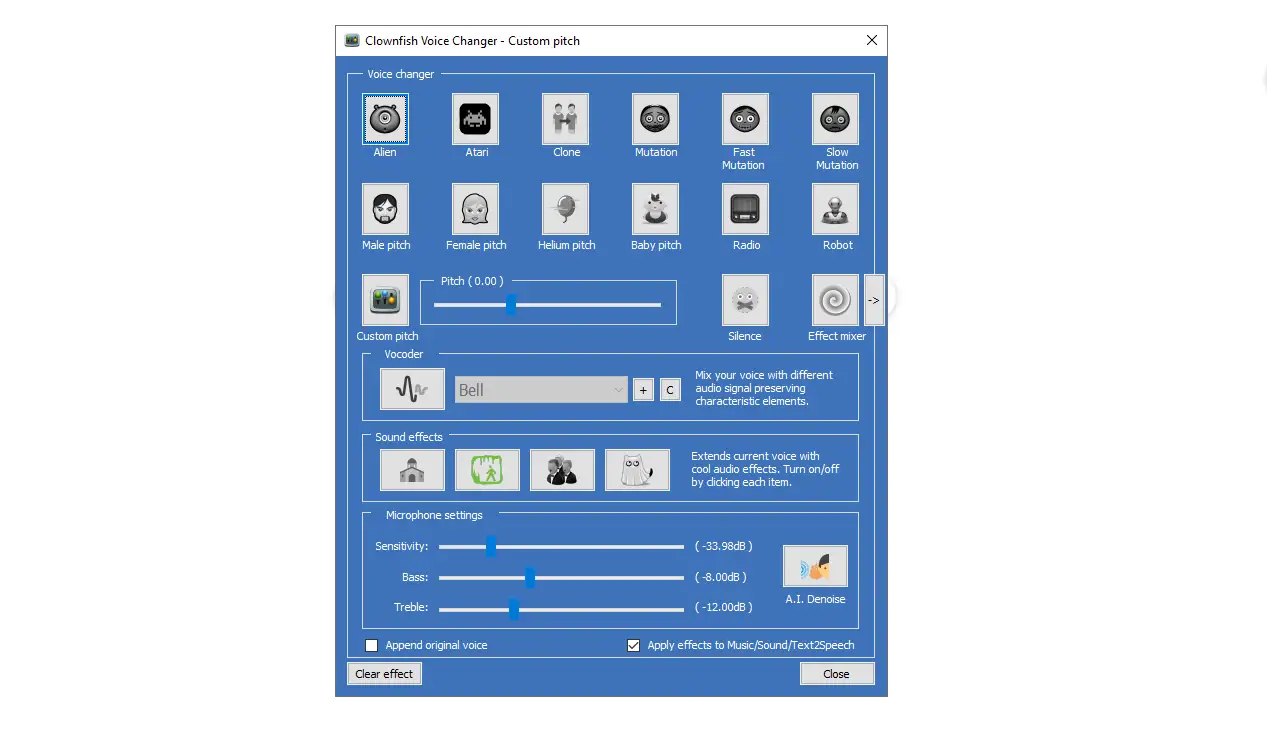Enable A.I. Denoise
This screenshot has width=1267, height=738.
click(x=815, y=566)
